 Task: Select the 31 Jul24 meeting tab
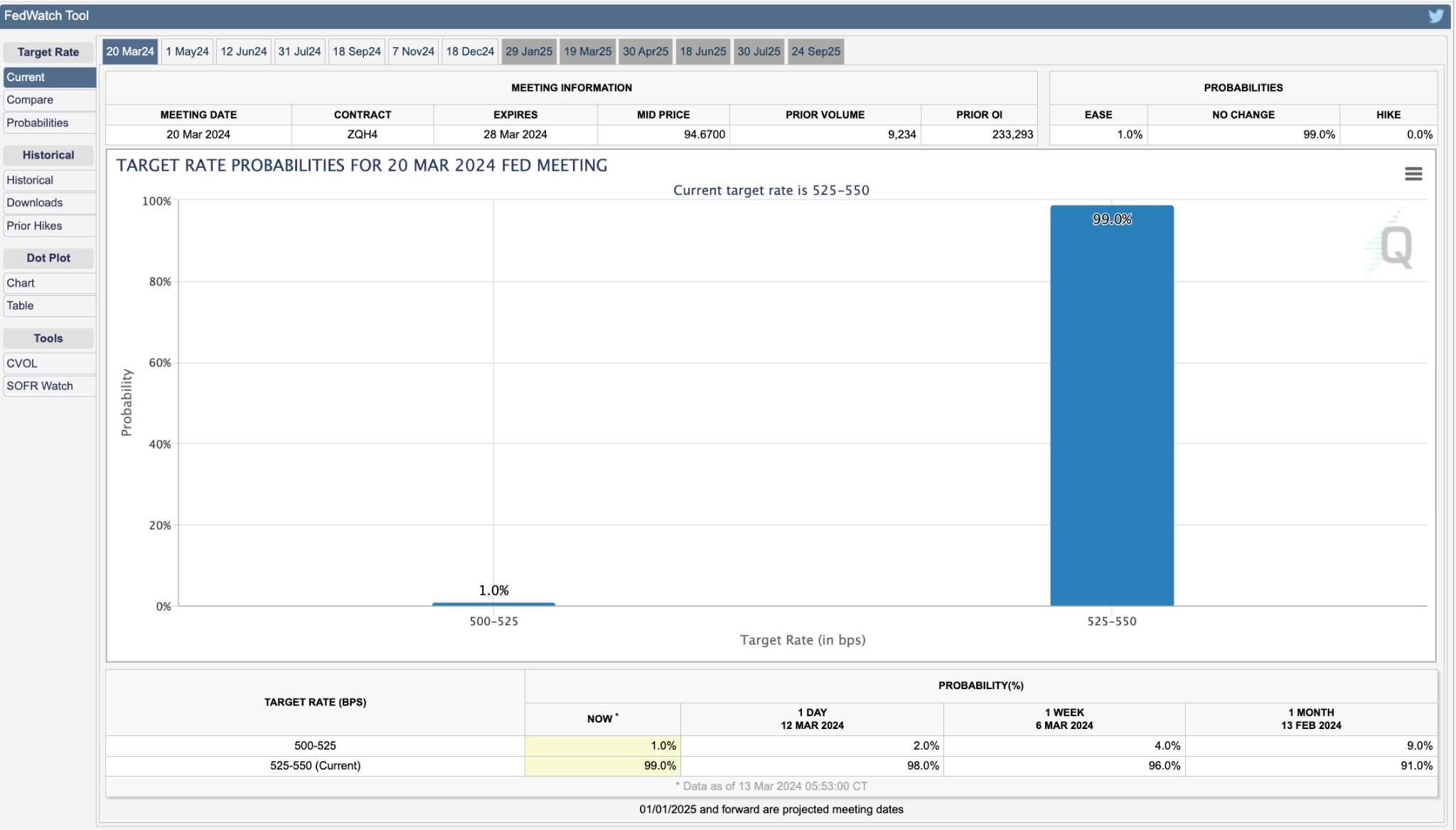click(x=299, y=51)
